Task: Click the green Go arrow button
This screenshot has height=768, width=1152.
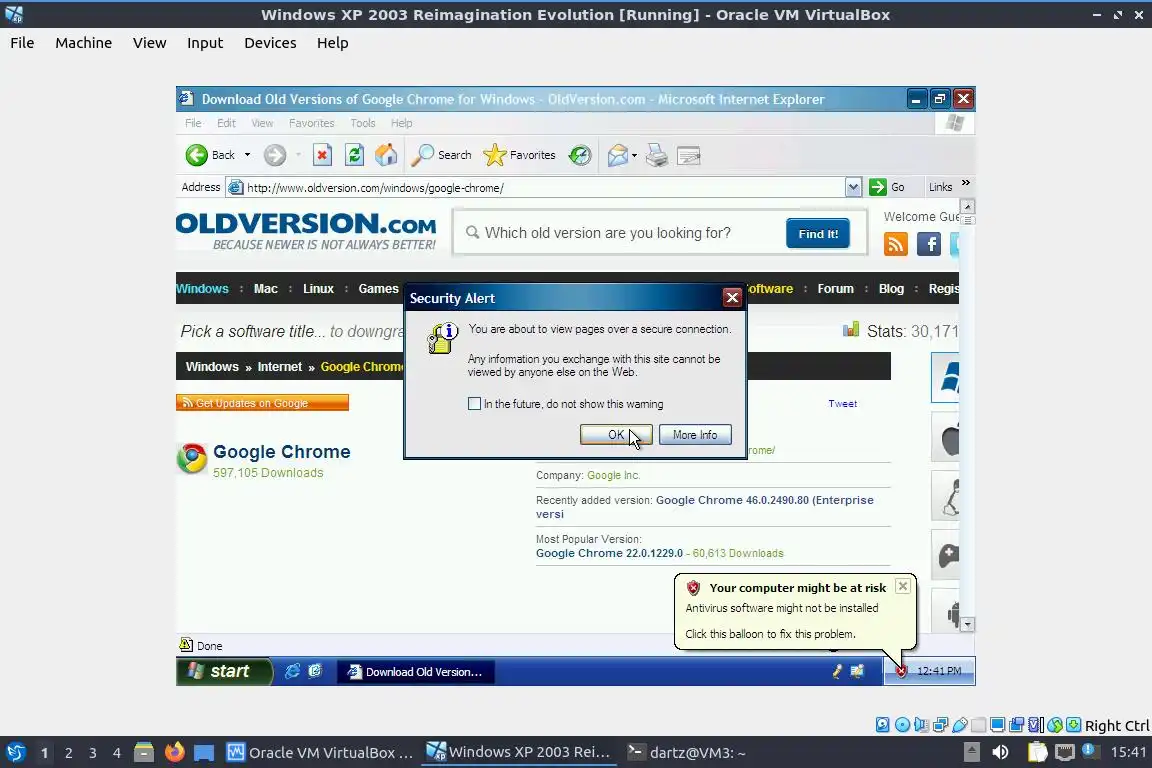Action: pyautogui.click(x=877, y=187)
